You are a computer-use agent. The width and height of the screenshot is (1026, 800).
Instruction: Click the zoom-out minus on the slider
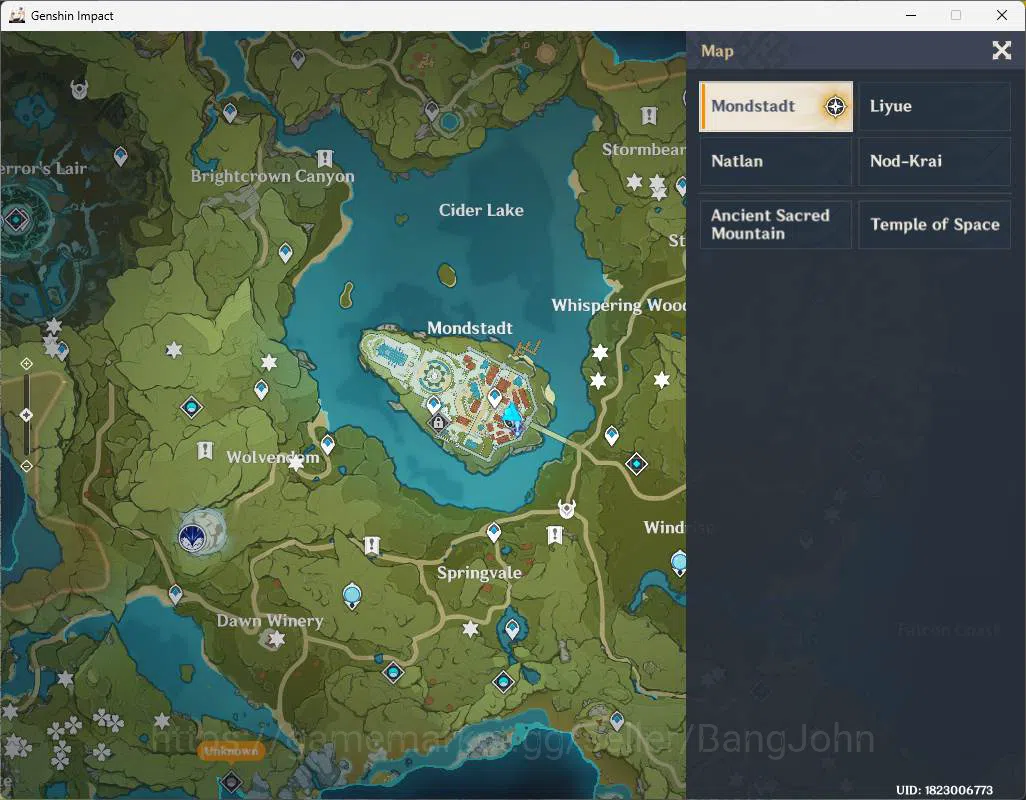pyautogui.click(x=26, y=466)
